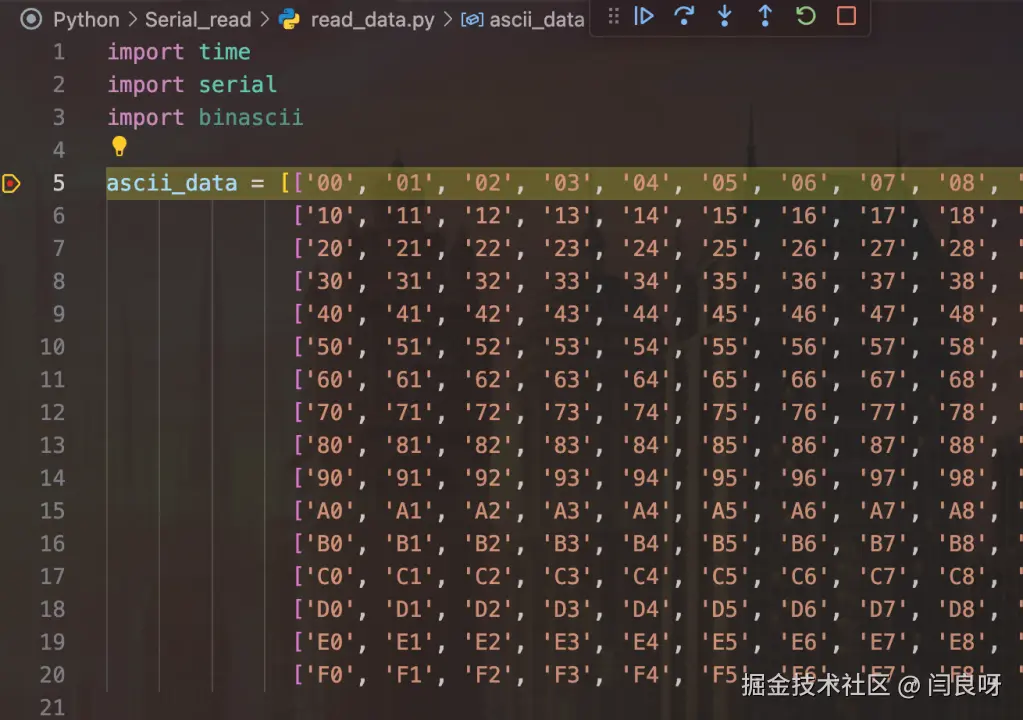Viewport: 1023px width, 720px height.
Task: Click the 'C7' string on line 17
Action: pyautogui.click(x=883, y=577)
